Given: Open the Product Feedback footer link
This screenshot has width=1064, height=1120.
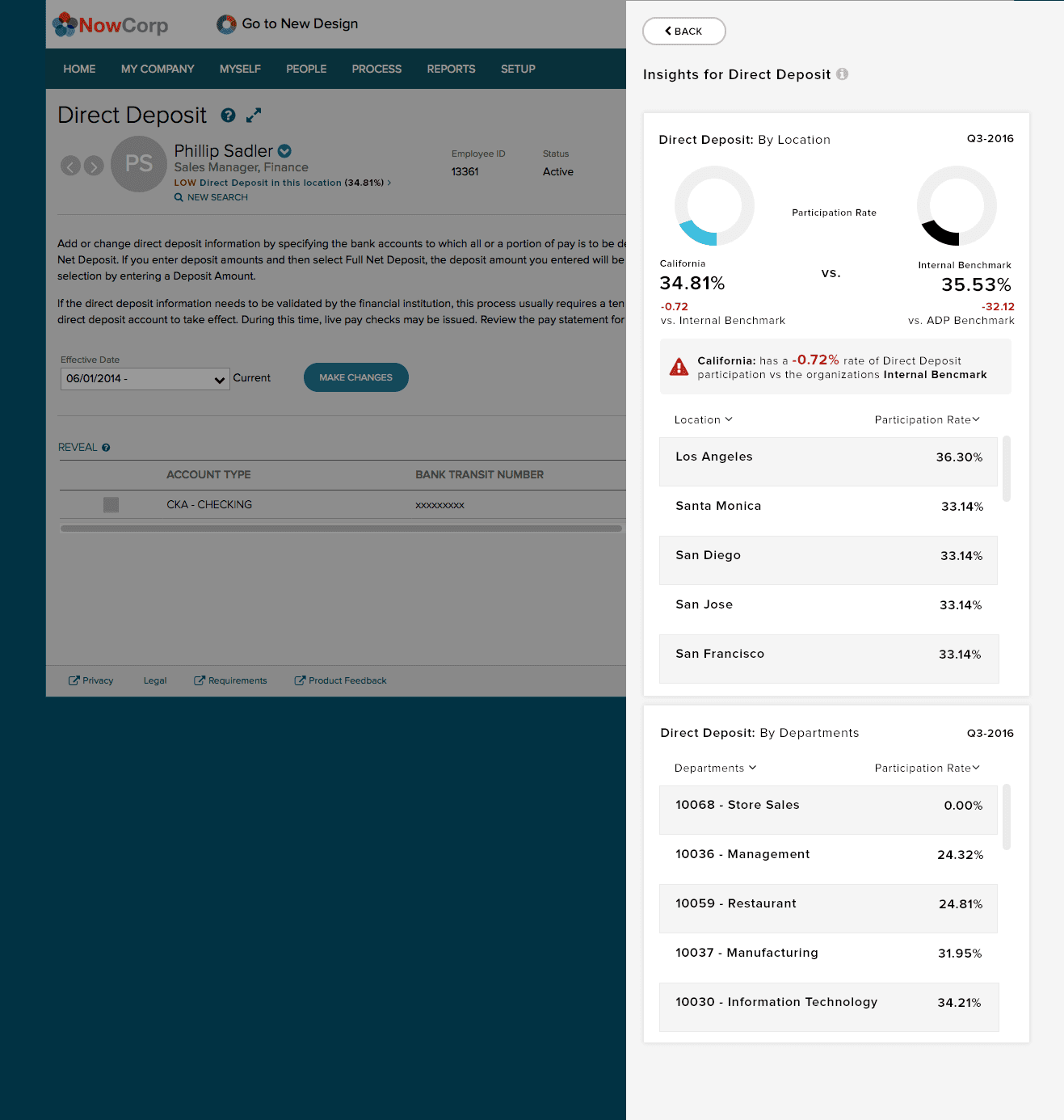Looking at the screenshot, I should point(347,680).
